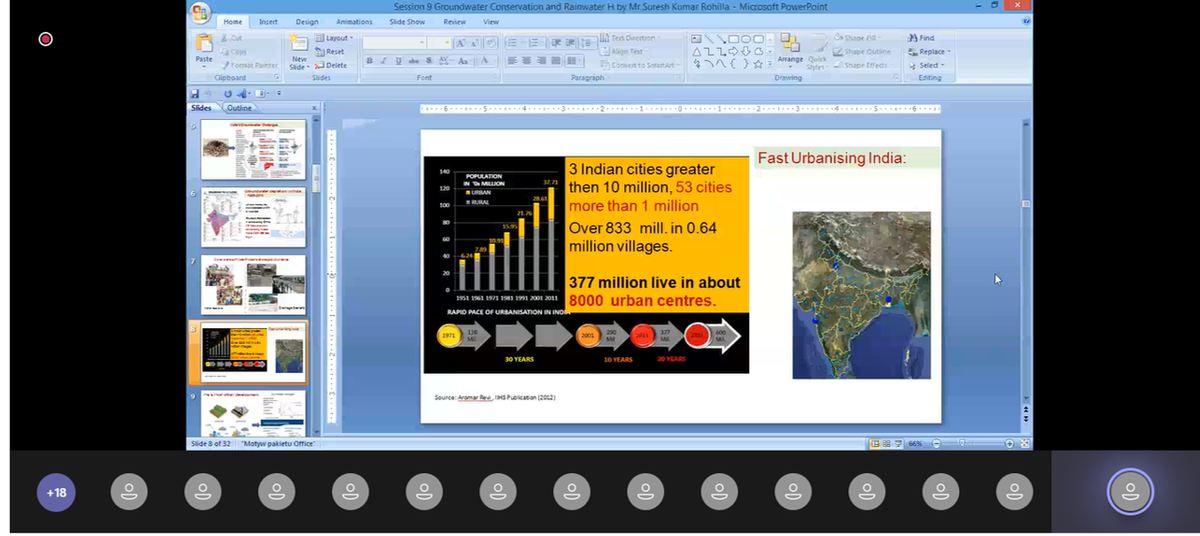Select the Oval shape in the gallery

tap(746, 39)
